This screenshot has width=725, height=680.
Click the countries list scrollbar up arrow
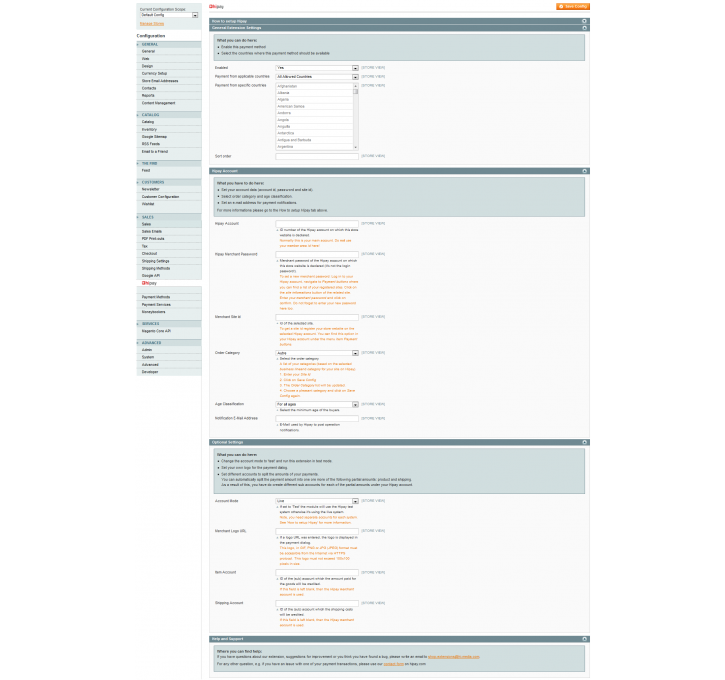[356, 86]
